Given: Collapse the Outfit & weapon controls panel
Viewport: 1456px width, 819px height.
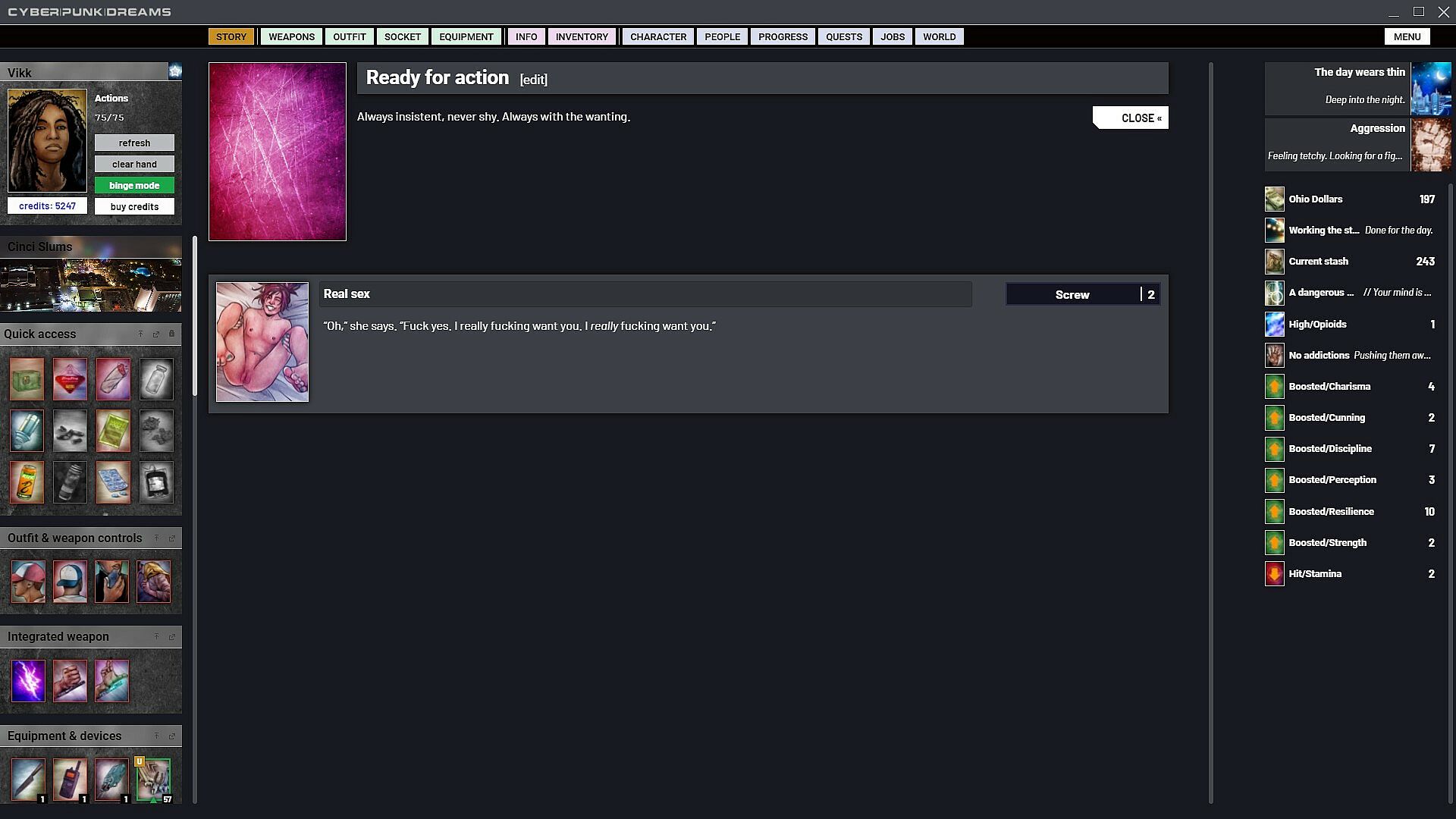Looking at the screenshot, I should pos(156,538).
